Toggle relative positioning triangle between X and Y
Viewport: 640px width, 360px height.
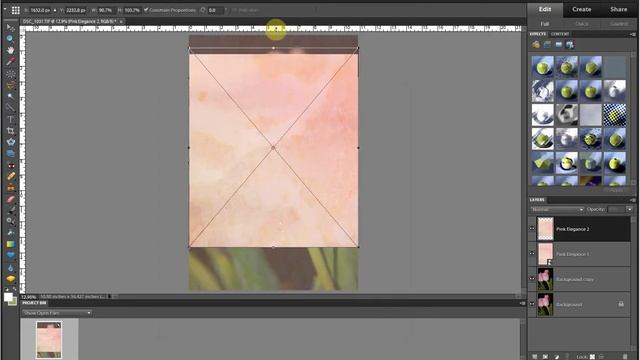coord(55,10)
